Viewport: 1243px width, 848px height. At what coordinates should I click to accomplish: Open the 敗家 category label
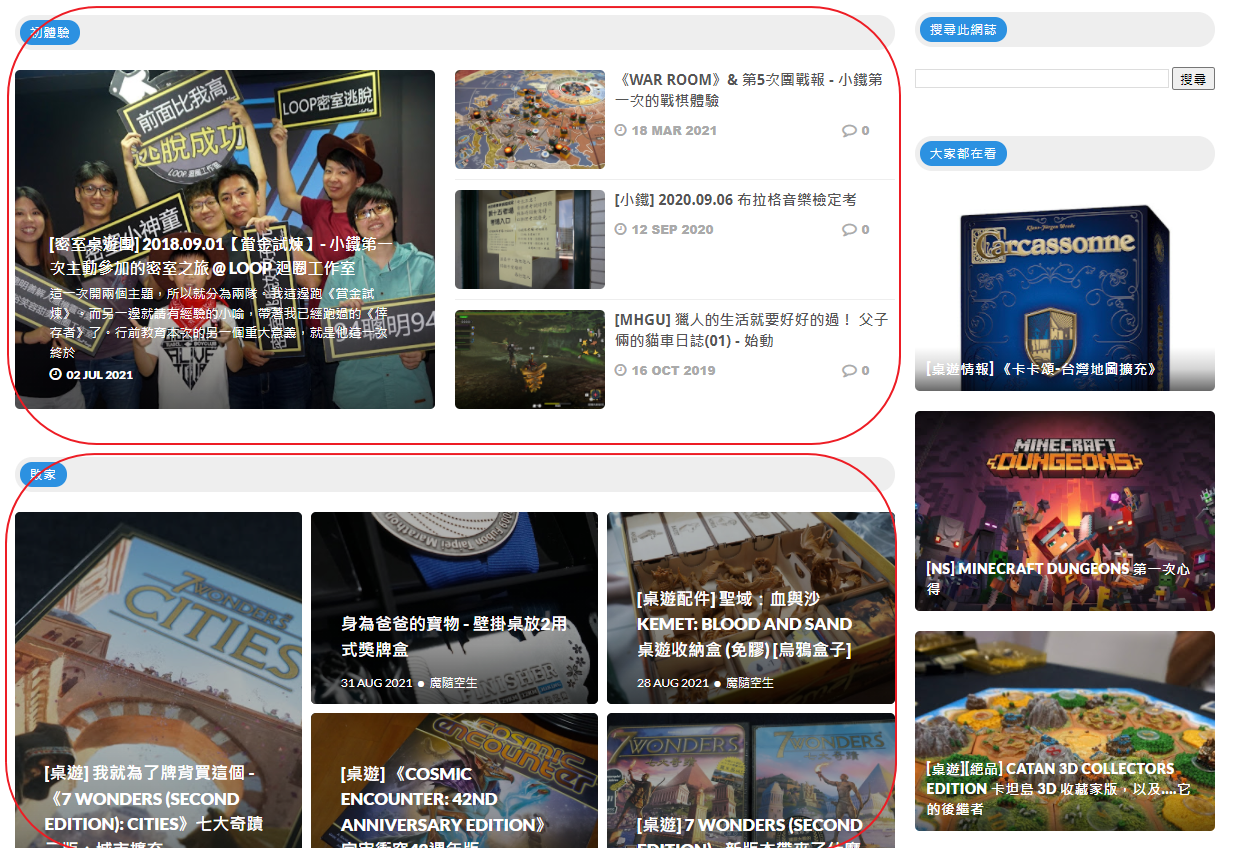(x=43, y=474)
